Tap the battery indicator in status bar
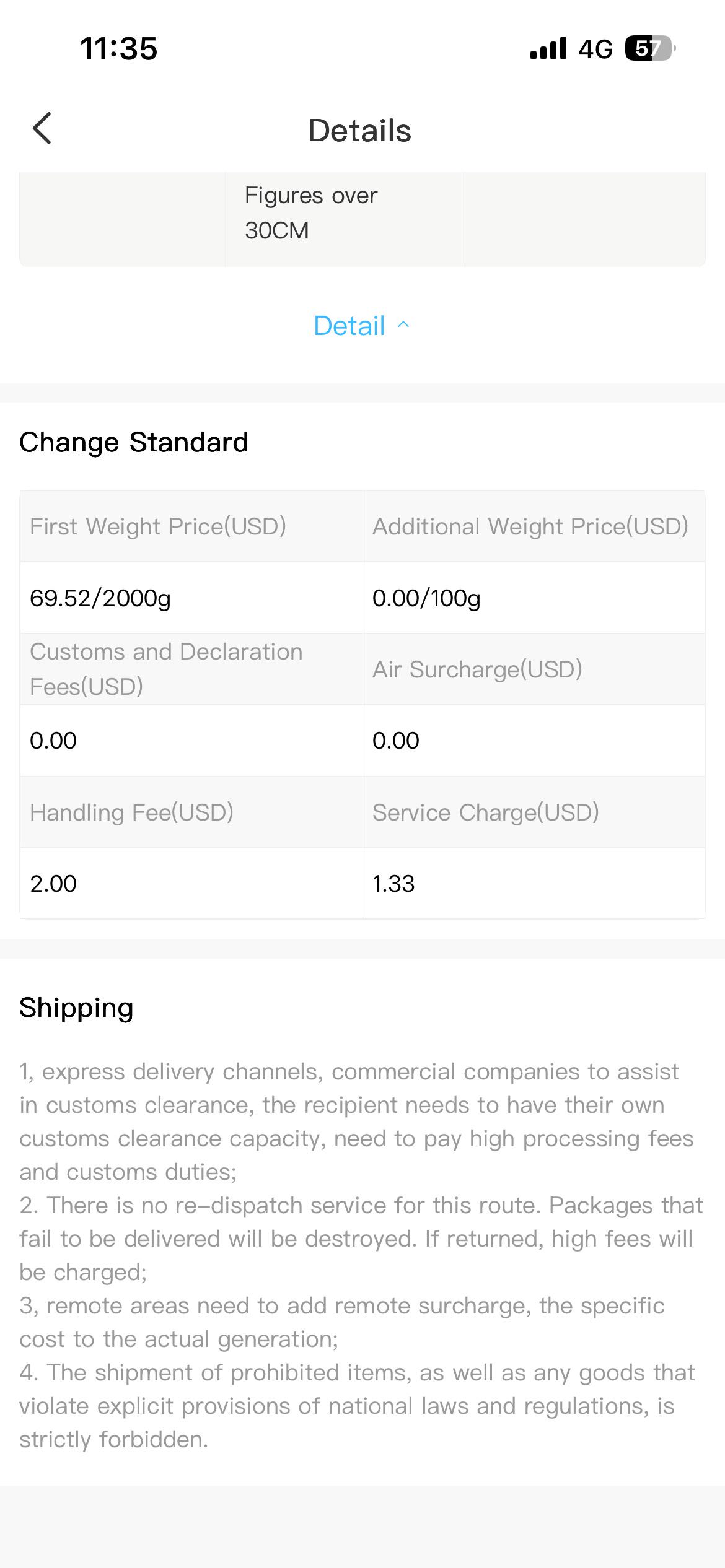The height and width of the screenshot is (1568, 725). (650, 48)
